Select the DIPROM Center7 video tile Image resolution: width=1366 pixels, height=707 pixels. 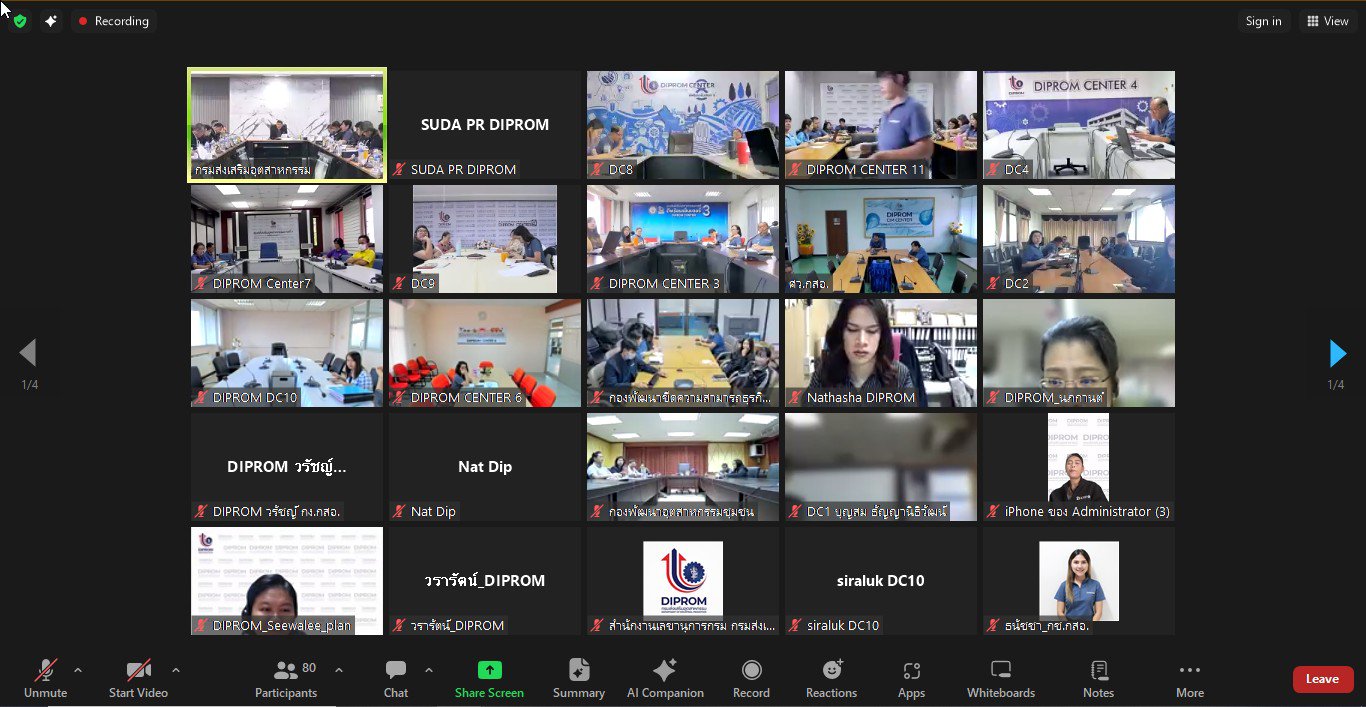[x=287, y=239]
